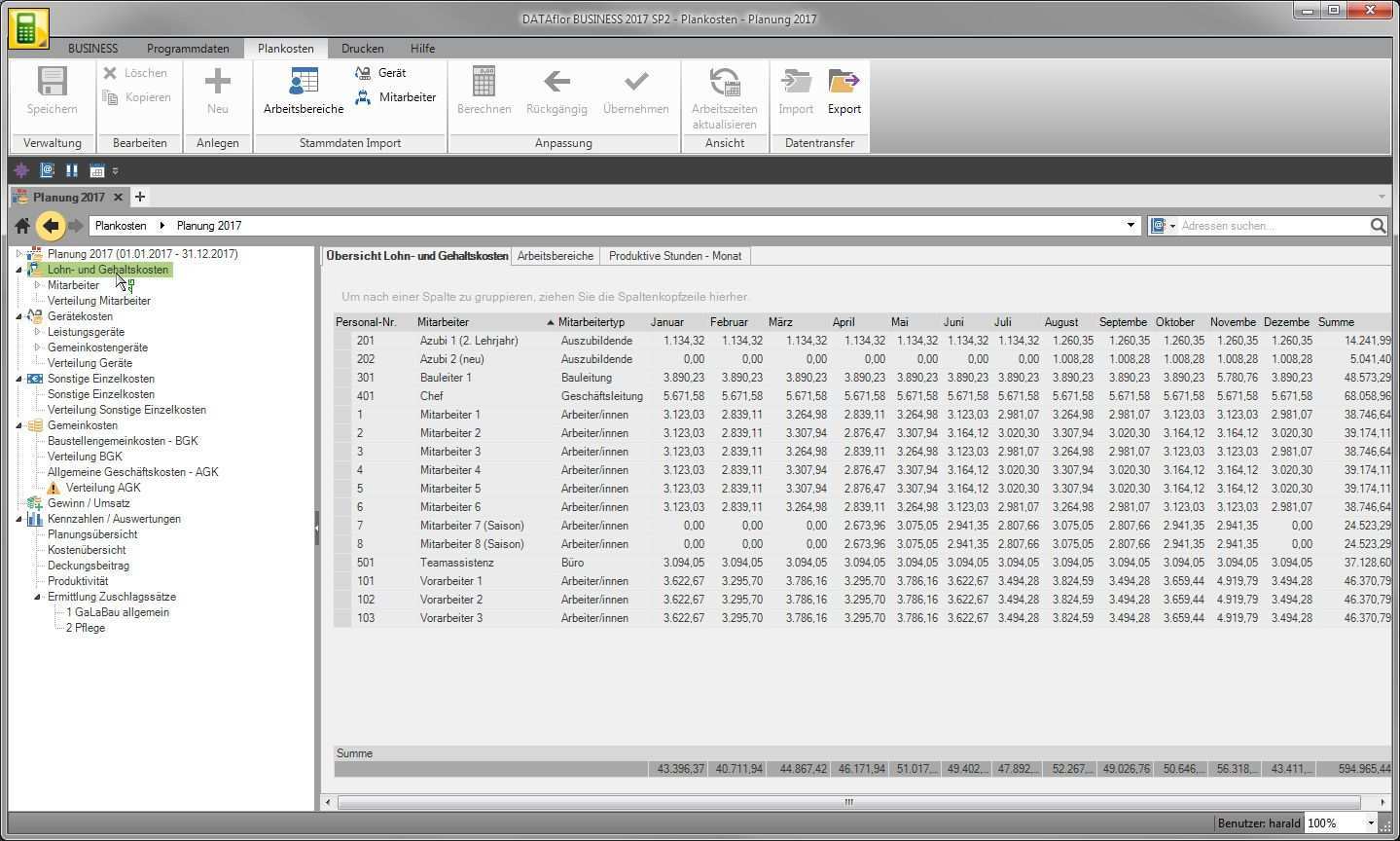Click the Gerät import icon

pyautogui.click(x=363, y=73)
